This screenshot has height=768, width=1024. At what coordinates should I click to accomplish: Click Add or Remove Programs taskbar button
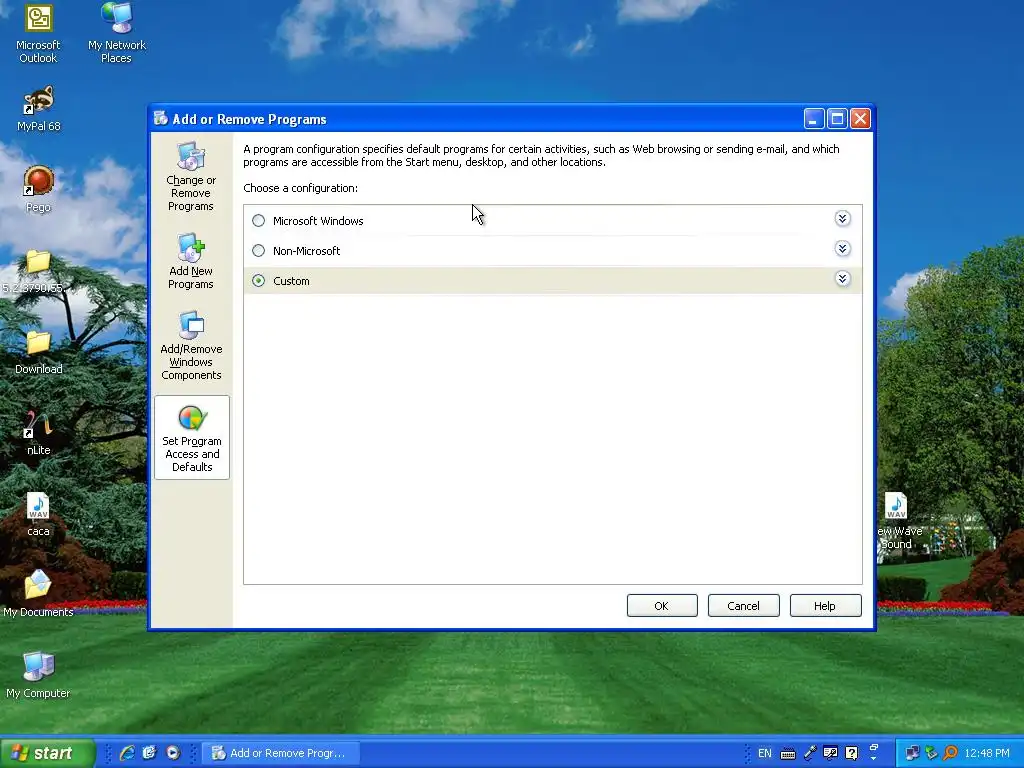coord(280,753)
